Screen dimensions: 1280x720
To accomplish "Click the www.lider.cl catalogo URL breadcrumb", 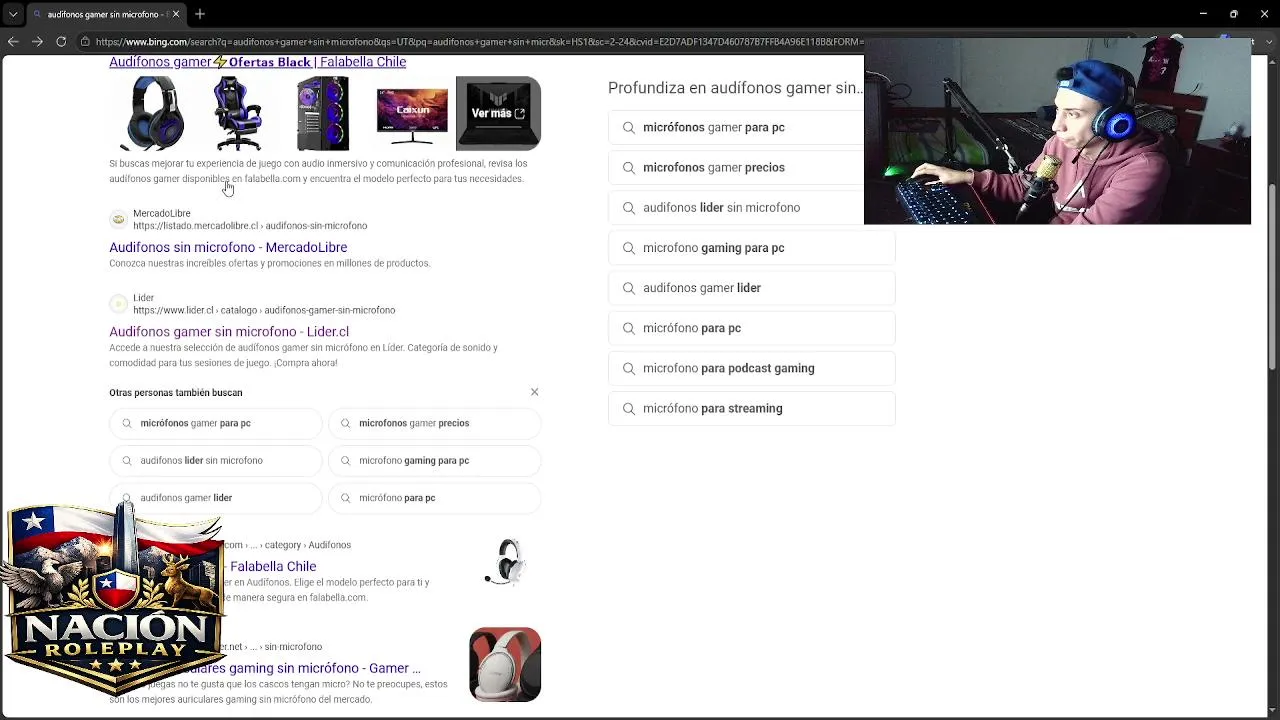I will coord(264,310).
